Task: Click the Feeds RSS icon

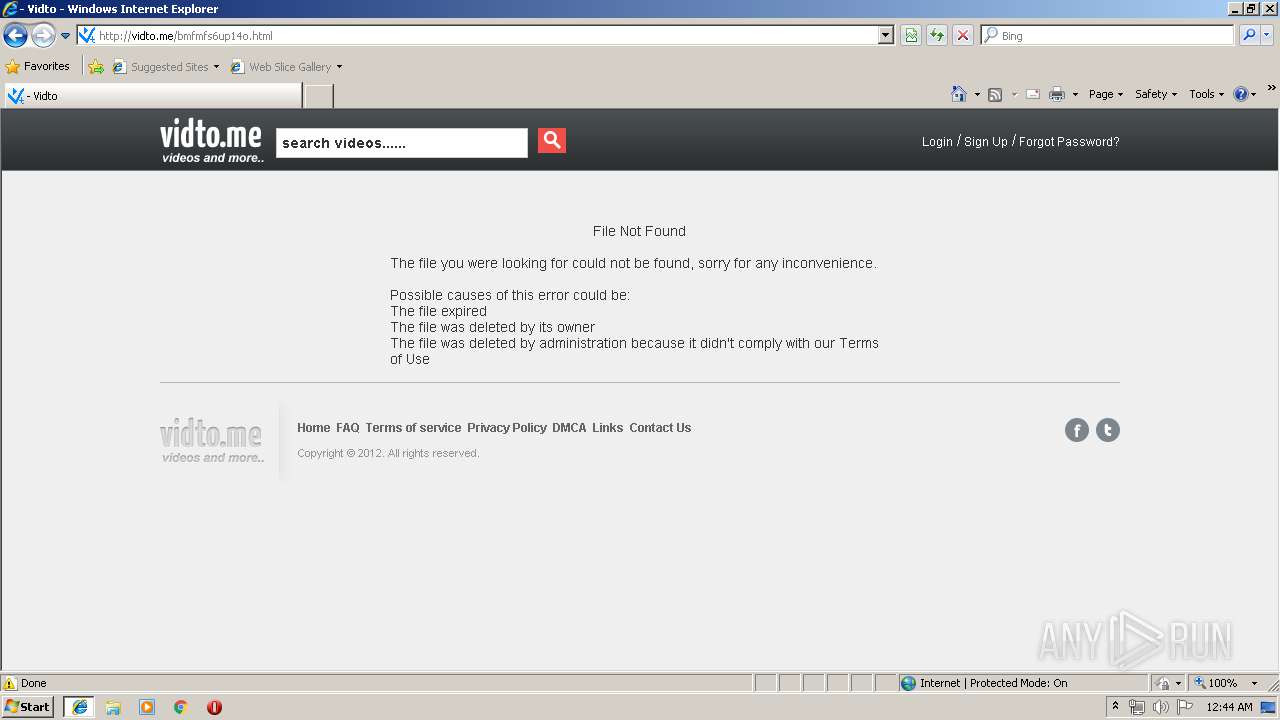Action: [x=995, y=94]
